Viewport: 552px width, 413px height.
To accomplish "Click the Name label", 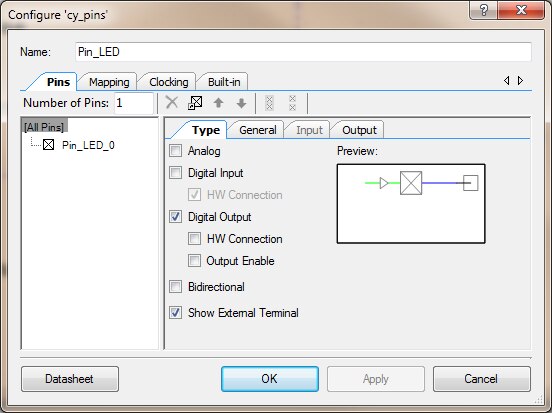I will coord(35,52).
